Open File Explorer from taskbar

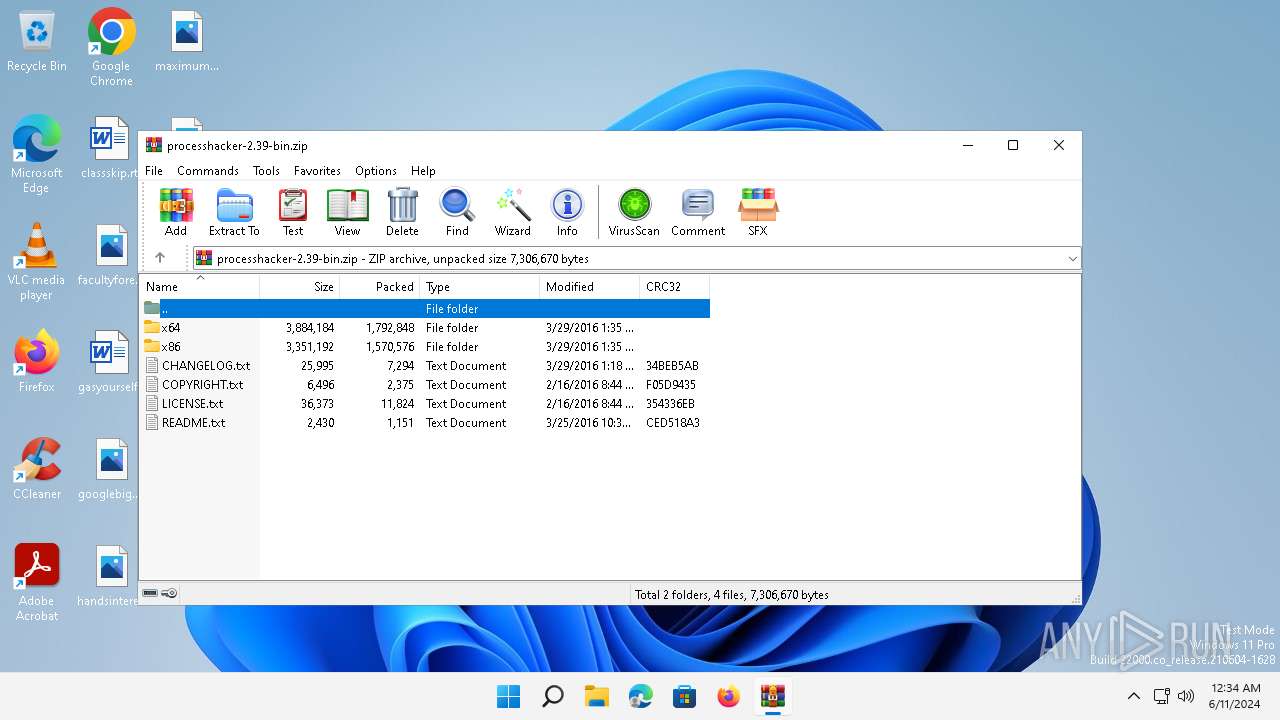[x=597, y=696]
